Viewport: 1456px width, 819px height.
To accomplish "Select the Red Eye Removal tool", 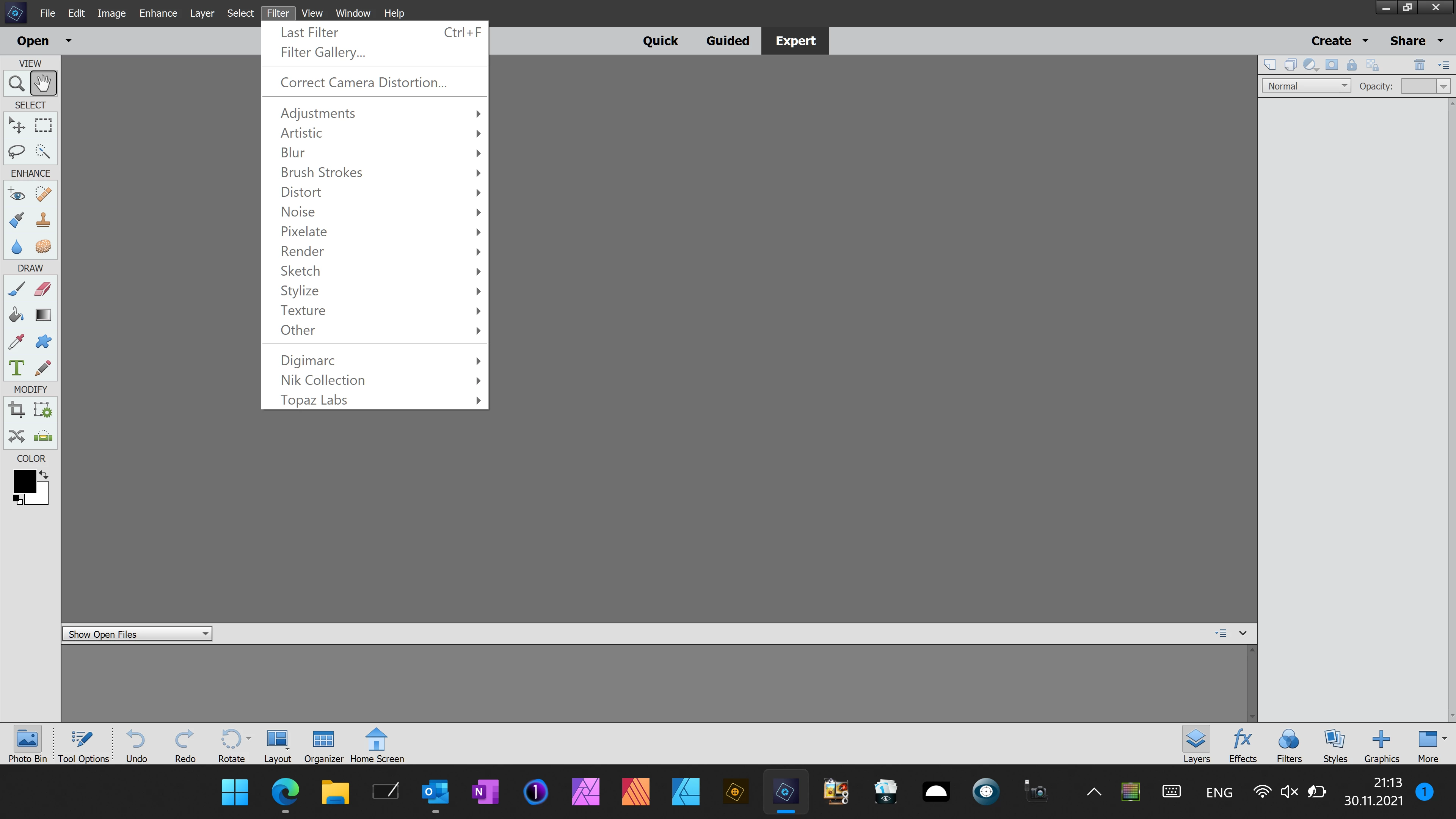I will pos(16,194).
